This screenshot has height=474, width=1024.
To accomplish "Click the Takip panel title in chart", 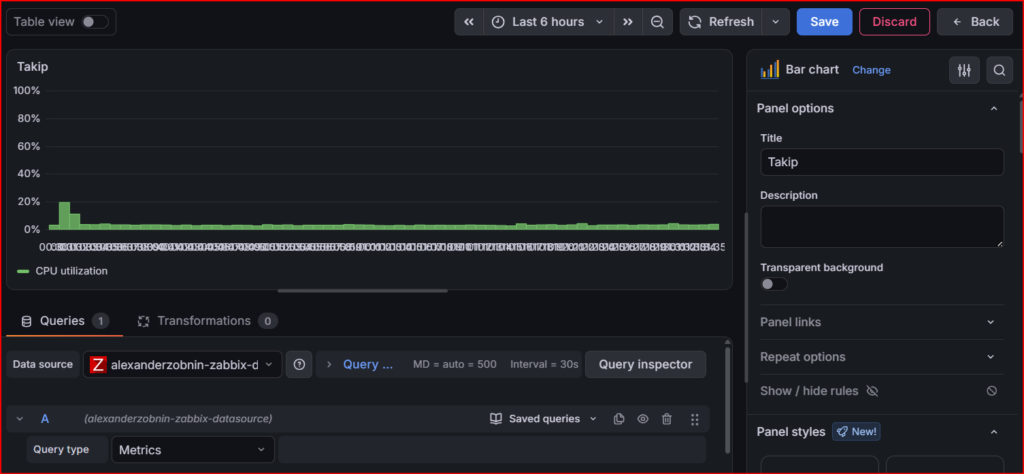I will (33, 66).
